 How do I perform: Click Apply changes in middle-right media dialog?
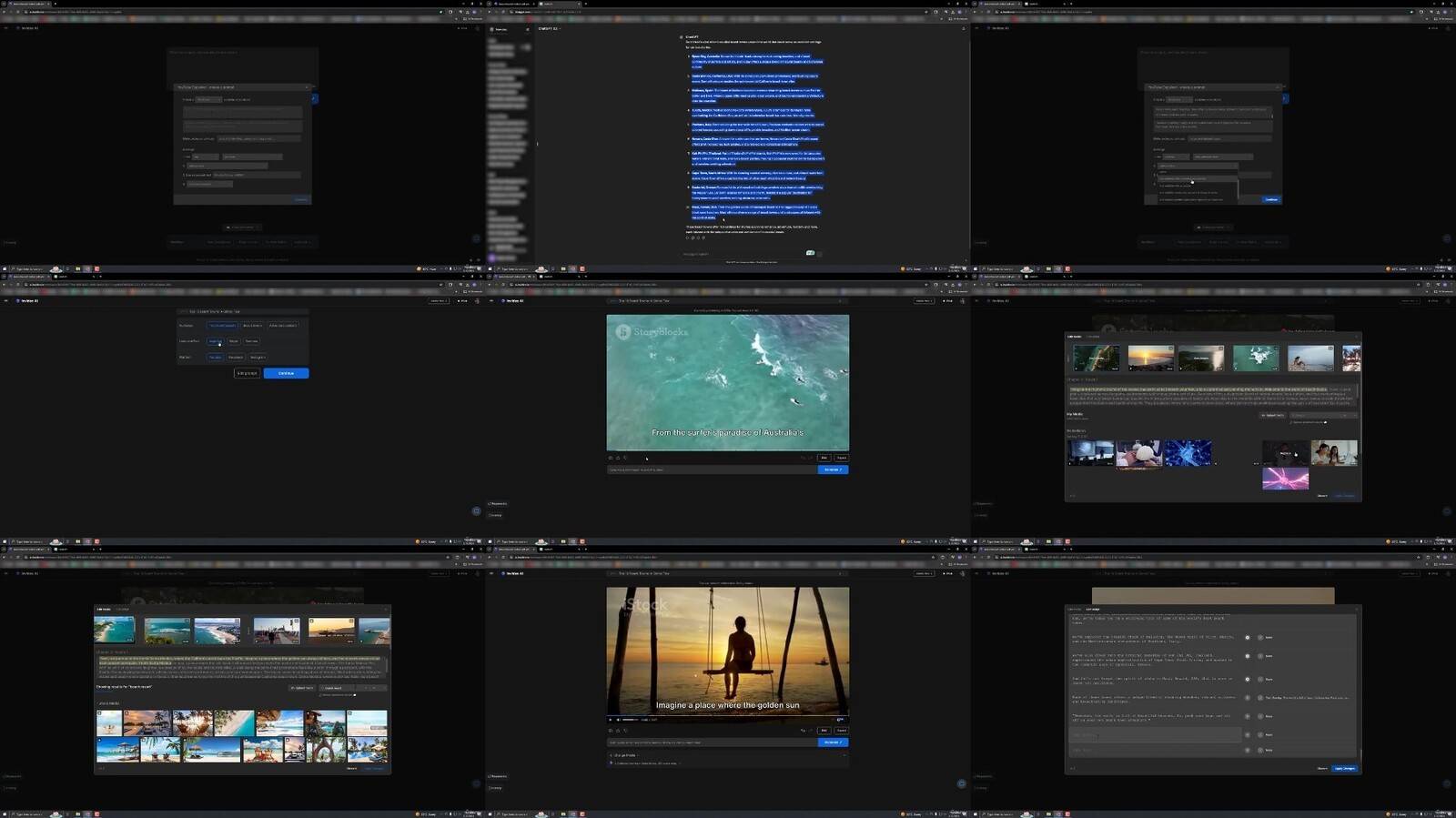(1345, 496)
